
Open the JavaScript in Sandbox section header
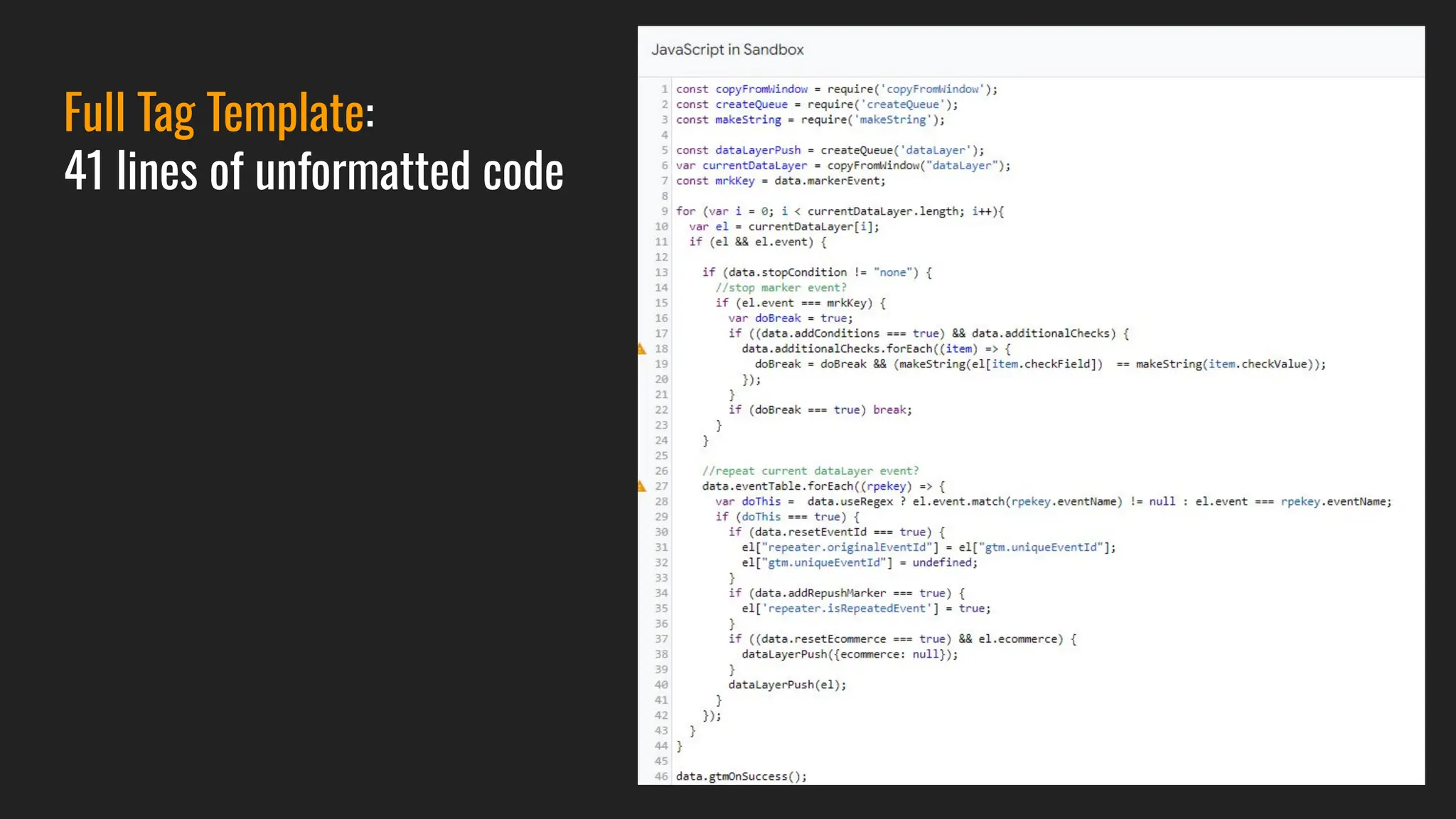point(727,50)
